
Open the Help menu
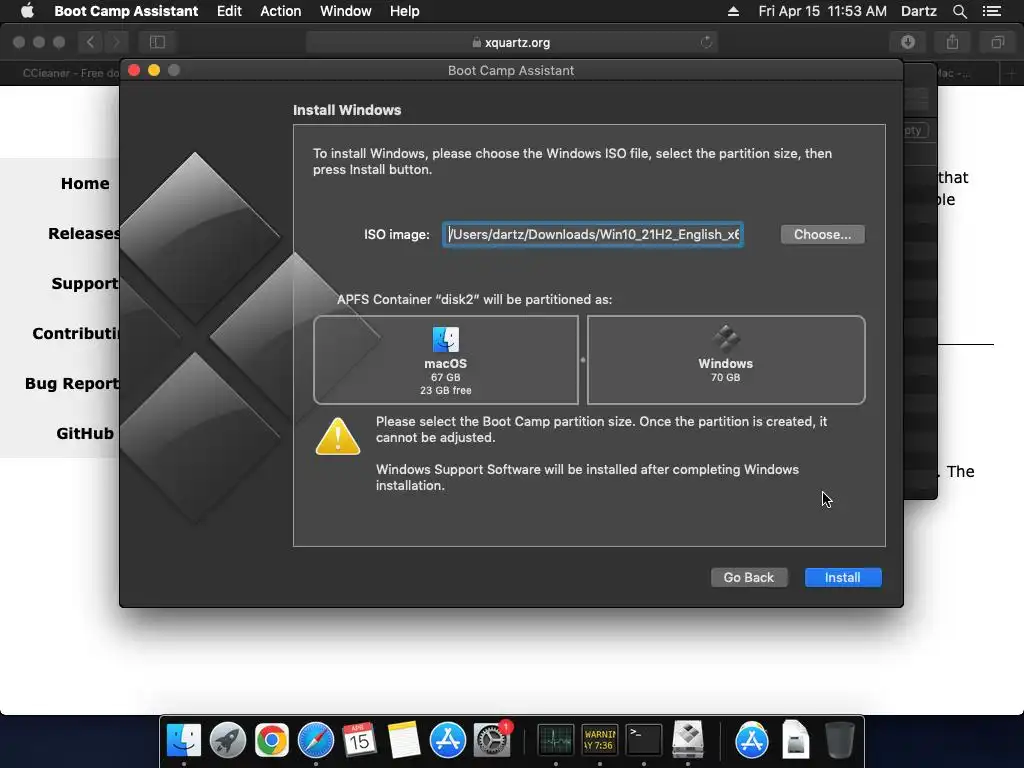(404, 11)
